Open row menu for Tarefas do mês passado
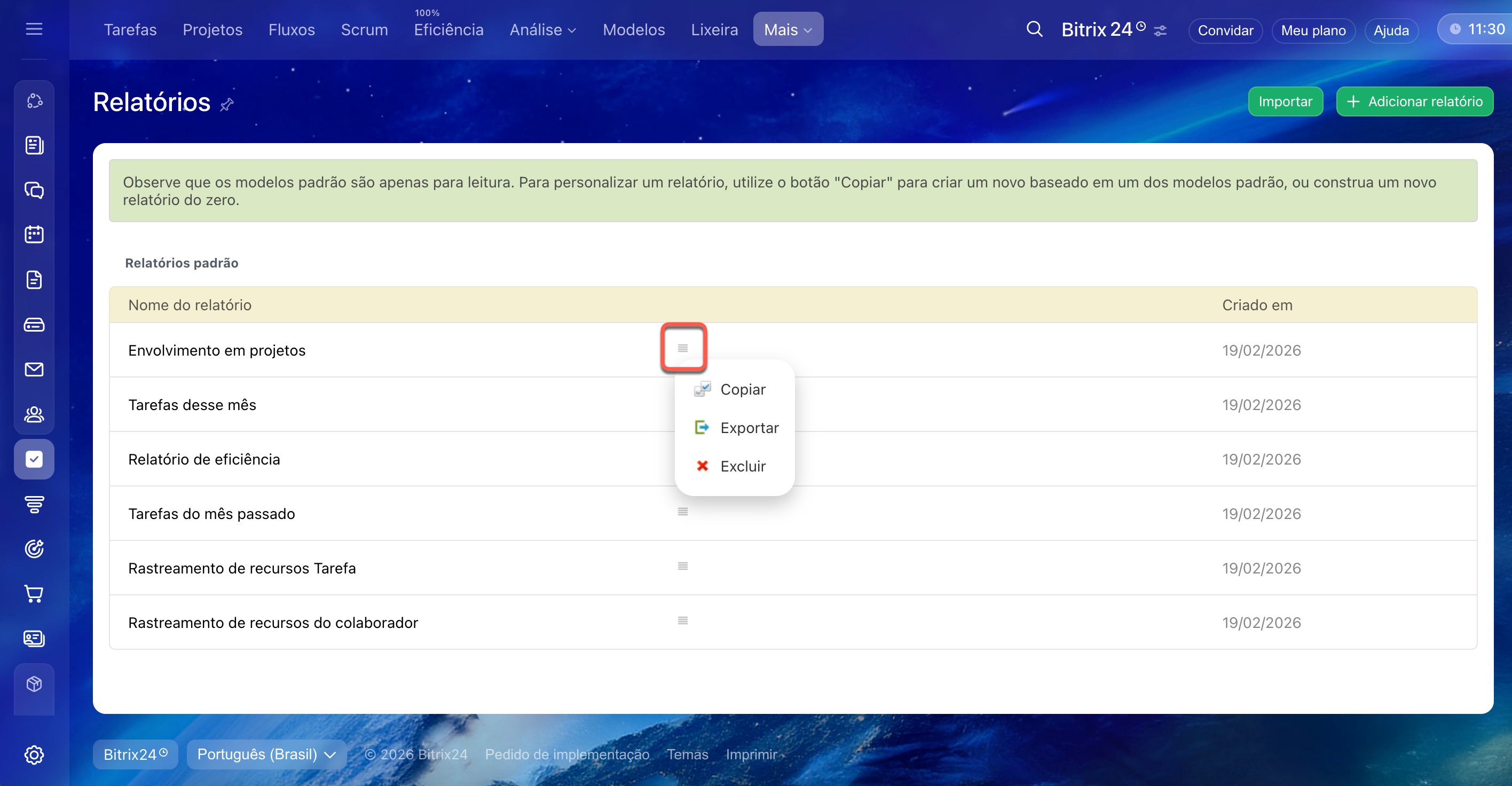 (x=682, y=512)
